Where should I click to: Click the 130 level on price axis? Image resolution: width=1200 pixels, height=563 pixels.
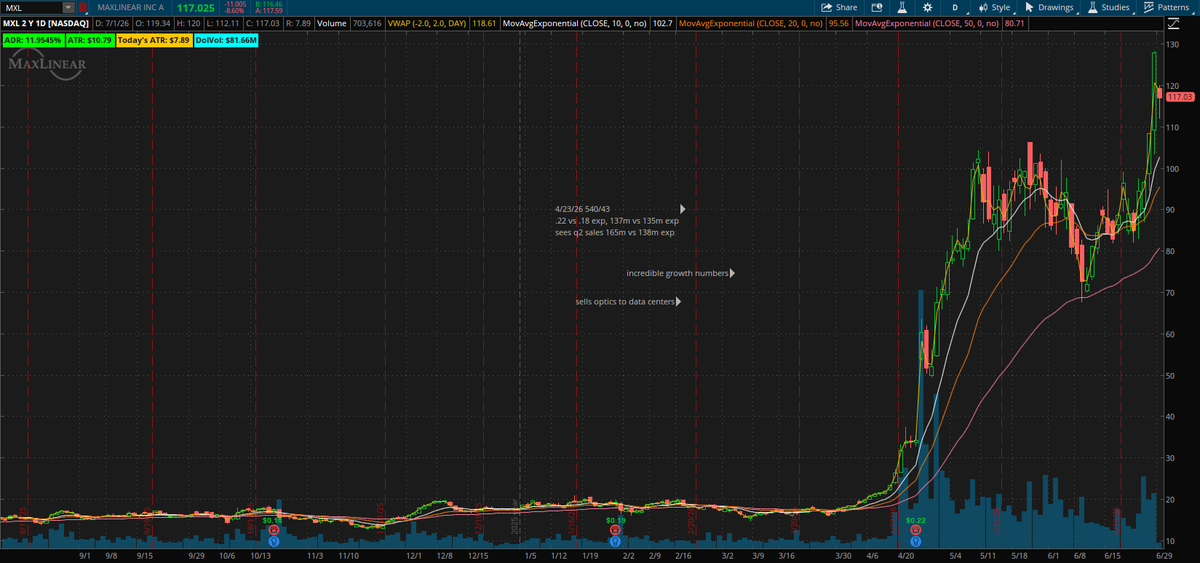[1174, 45]
